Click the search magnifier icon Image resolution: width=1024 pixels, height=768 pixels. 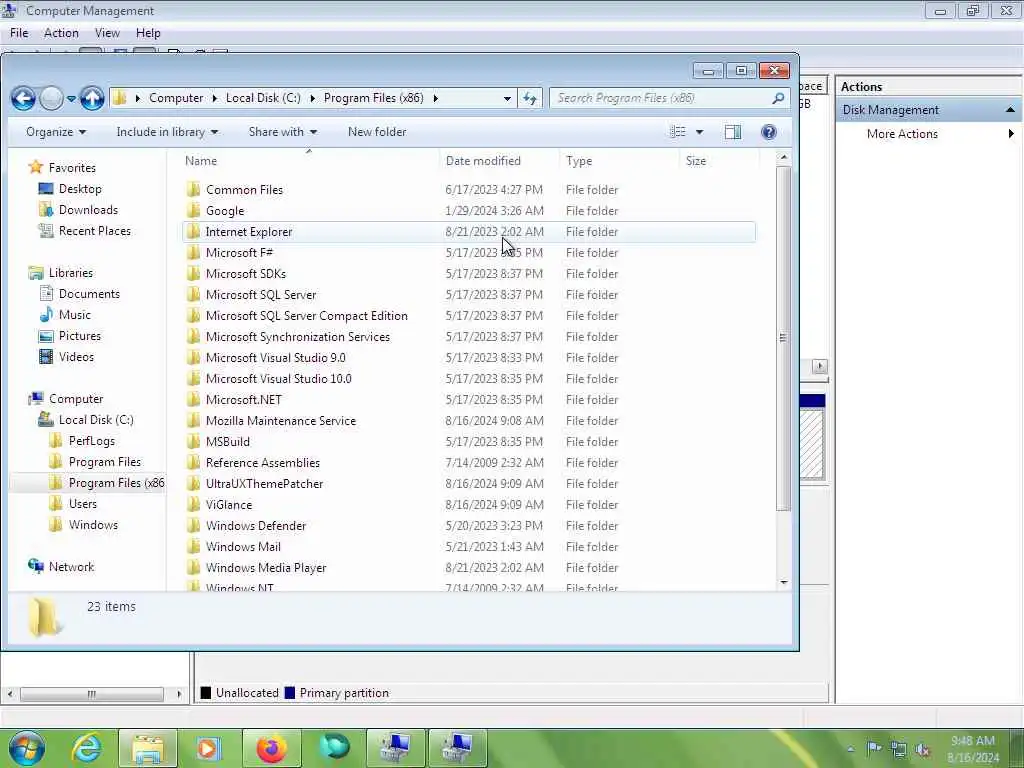click(x=777, y=98)
